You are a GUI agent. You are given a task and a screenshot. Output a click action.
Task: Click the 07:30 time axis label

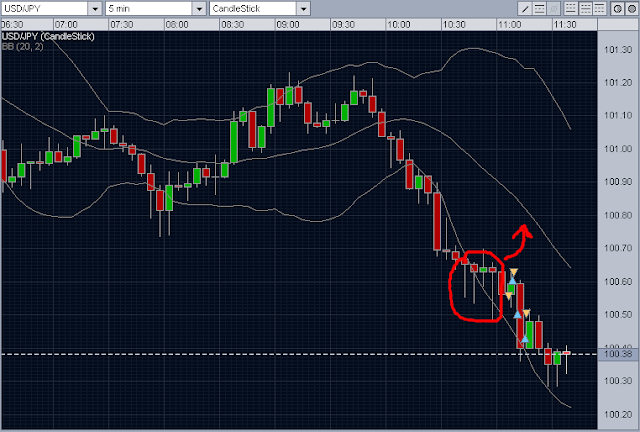coord(122,24)
